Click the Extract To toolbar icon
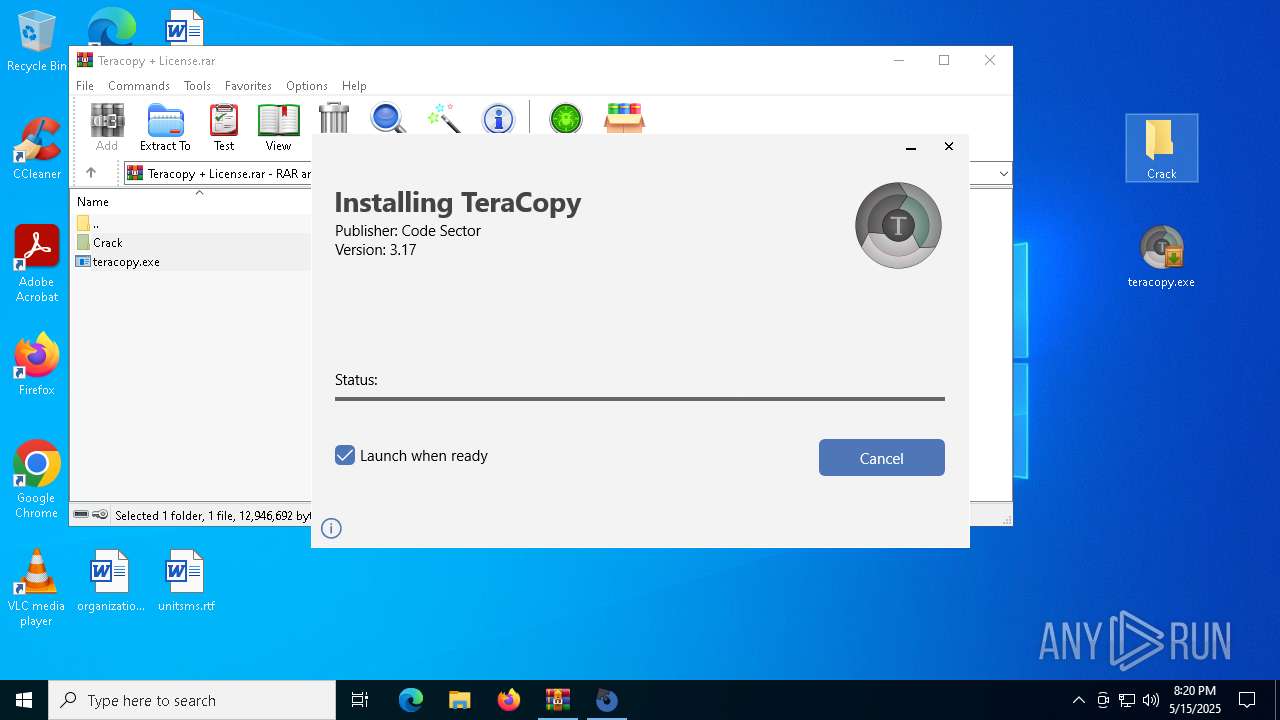This screenshot has height=720, width=1280. click(165, 127)
